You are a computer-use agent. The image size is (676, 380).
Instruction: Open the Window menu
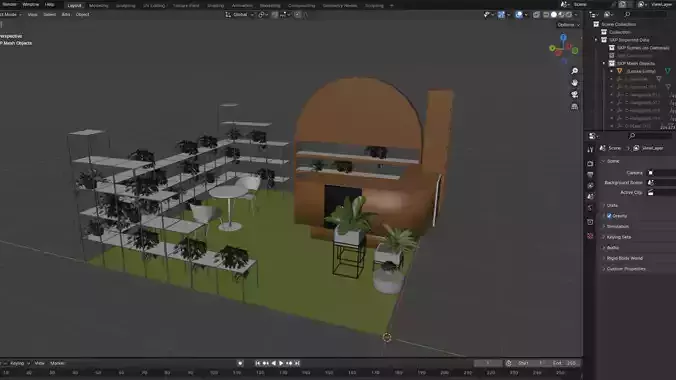tap(30, 5)
